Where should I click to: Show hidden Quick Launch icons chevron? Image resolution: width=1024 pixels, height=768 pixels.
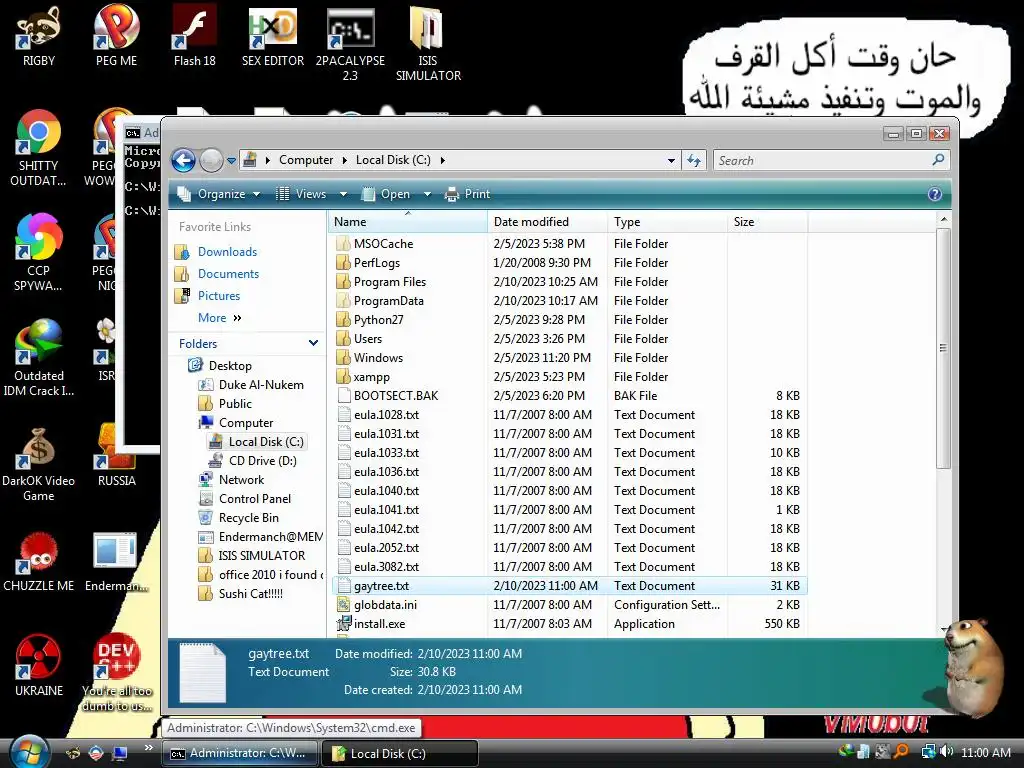tap(148, 748)
